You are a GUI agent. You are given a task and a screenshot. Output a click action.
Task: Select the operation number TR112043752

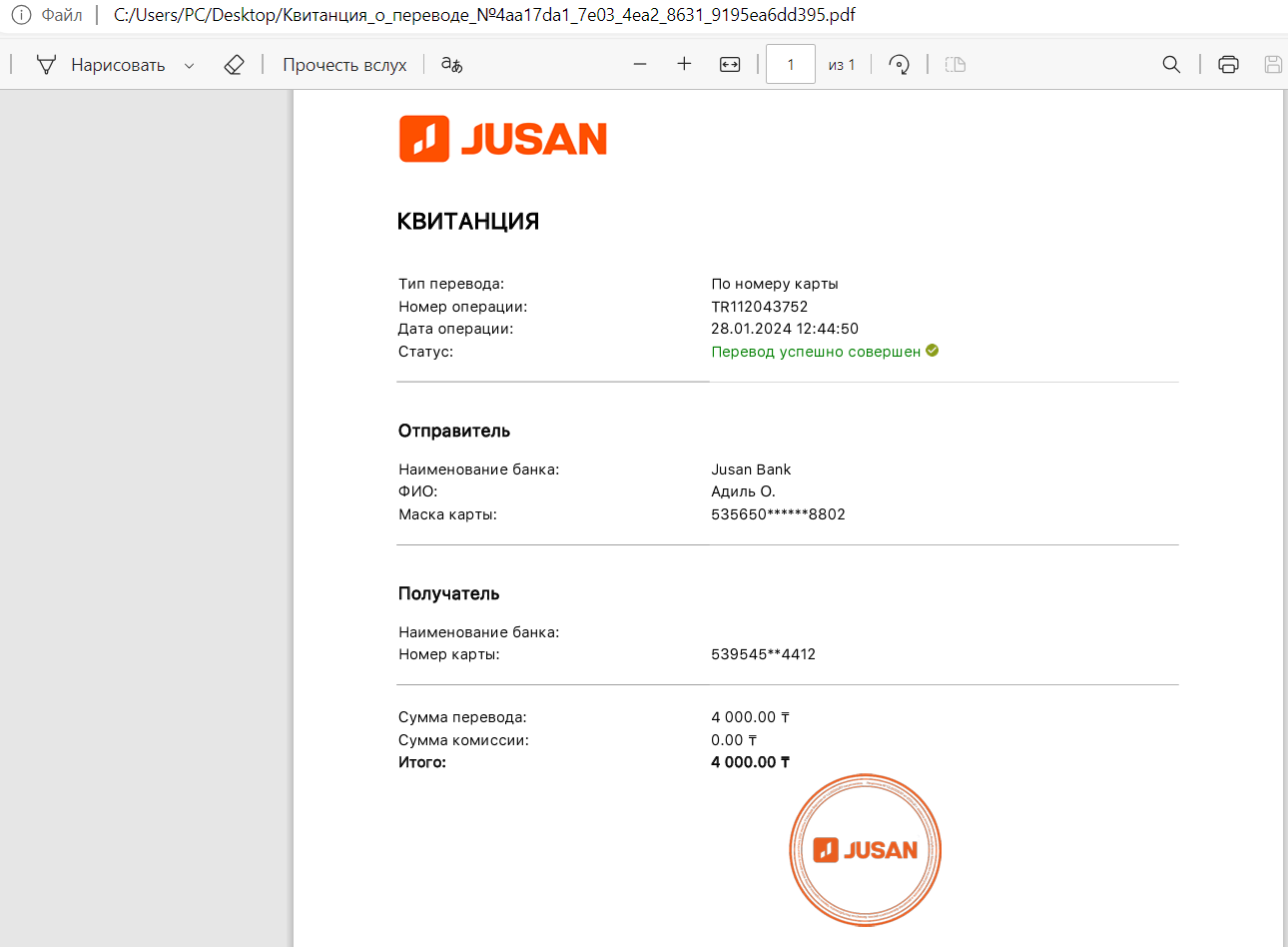point(760,307)
